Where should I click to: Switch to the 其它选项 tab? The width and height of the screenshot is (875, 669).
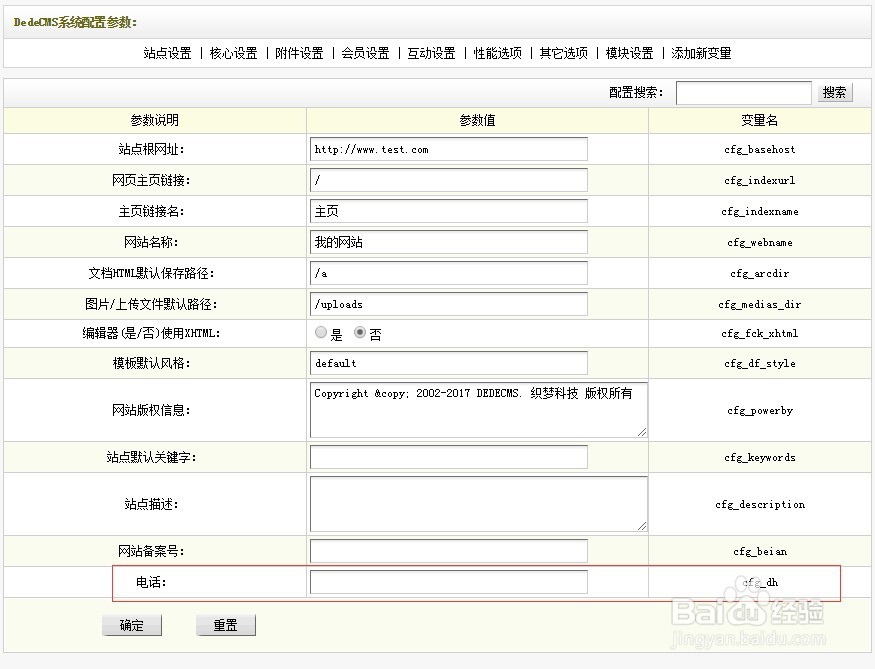click(x=564, y=53)
